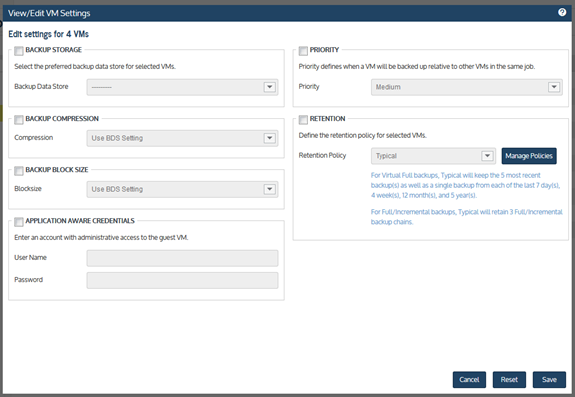Tick the Backup Block Size checkbox
Viewport: 575px width, 397px height.
(19, 170)
